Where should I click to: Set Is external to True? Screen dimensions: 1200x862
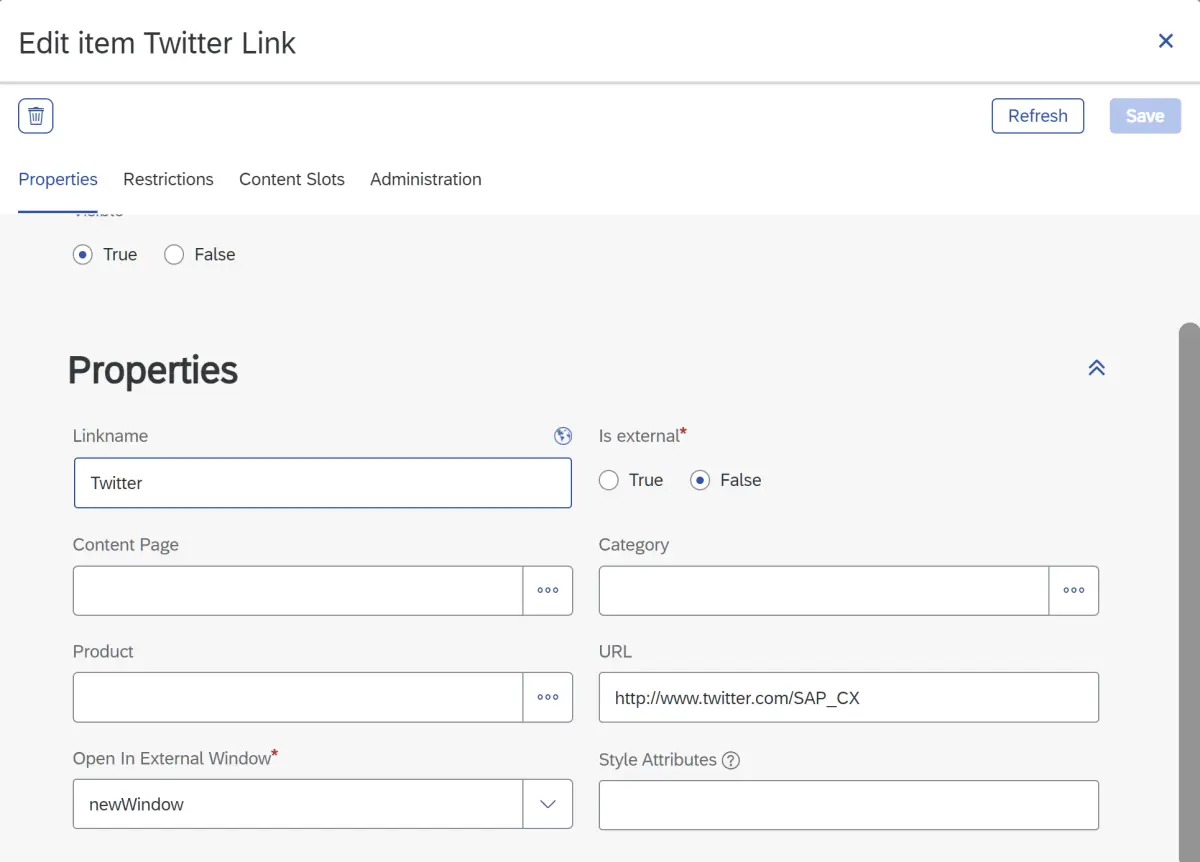pos(609,481)
